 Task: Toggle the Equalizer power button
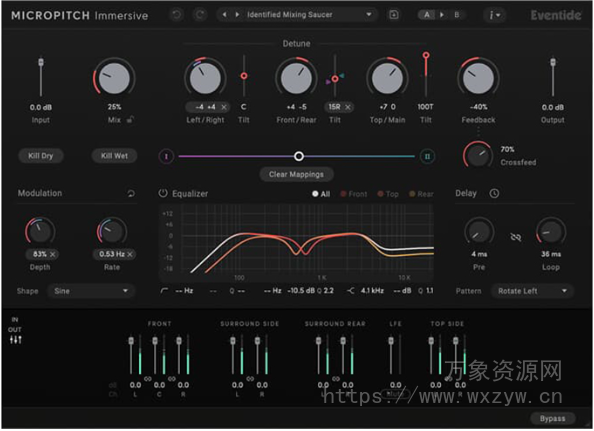pyautogui.click(x=163, y=193)
